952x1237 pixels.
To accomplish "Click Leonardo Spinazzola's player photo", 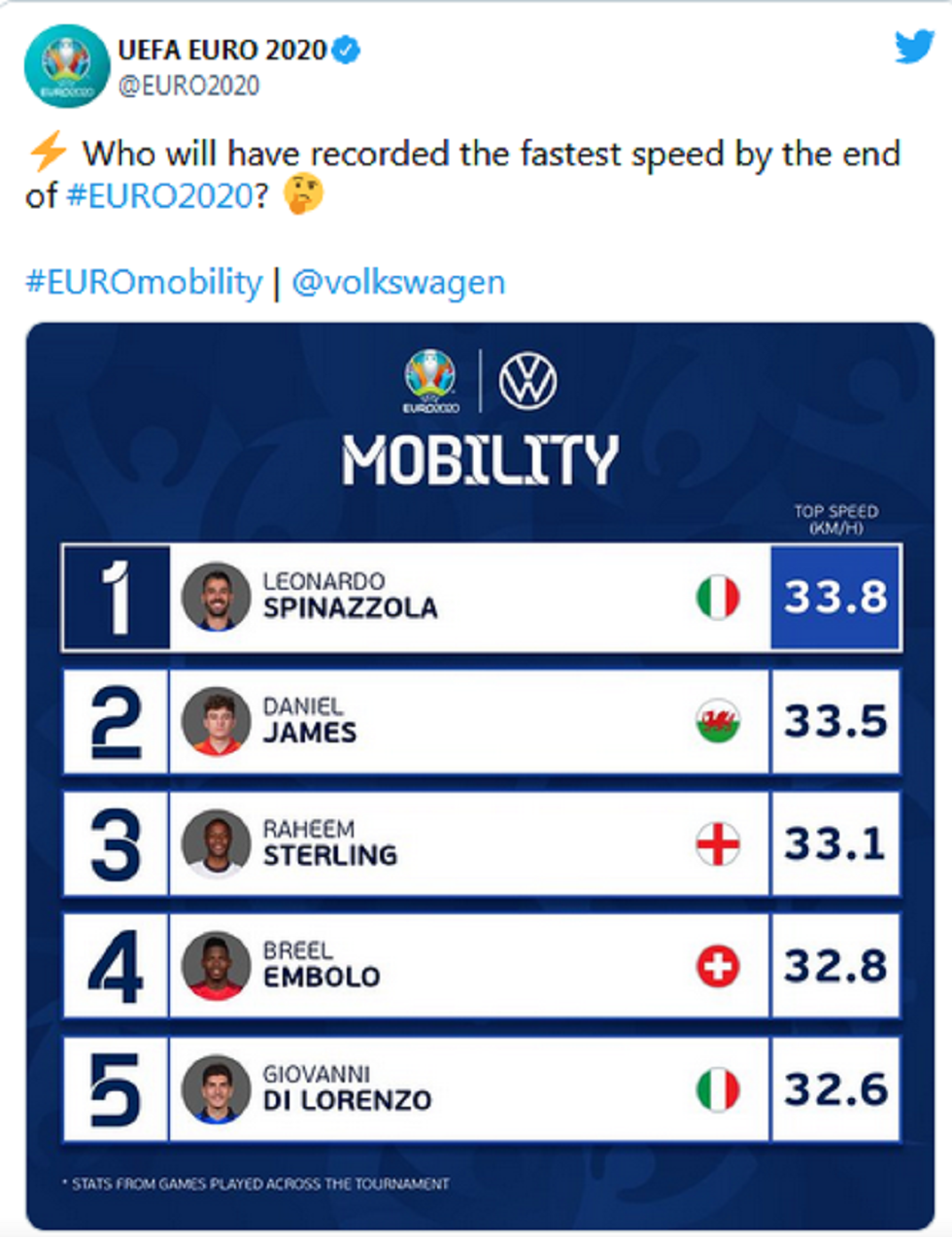I will pos(216,597).
